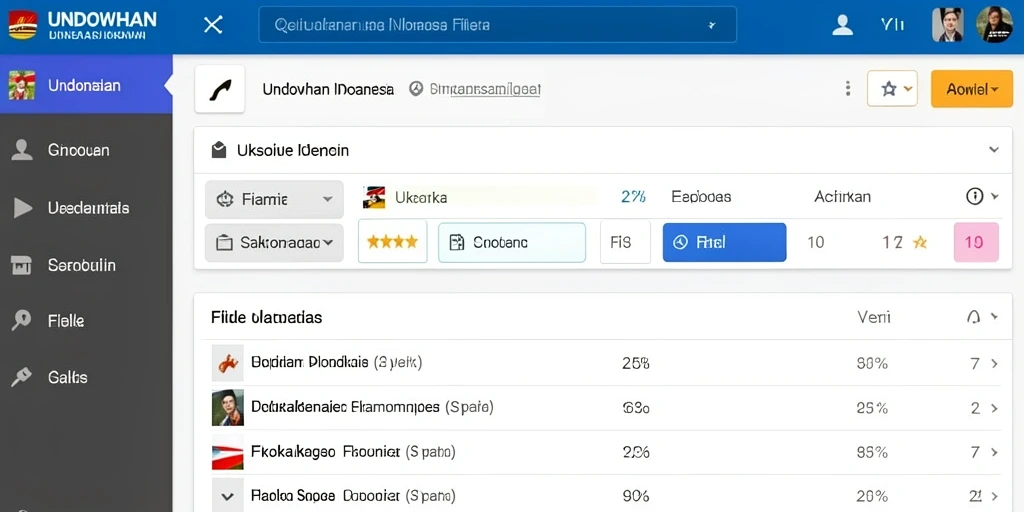Click the bell icon next to Veni

click(973, 317)
